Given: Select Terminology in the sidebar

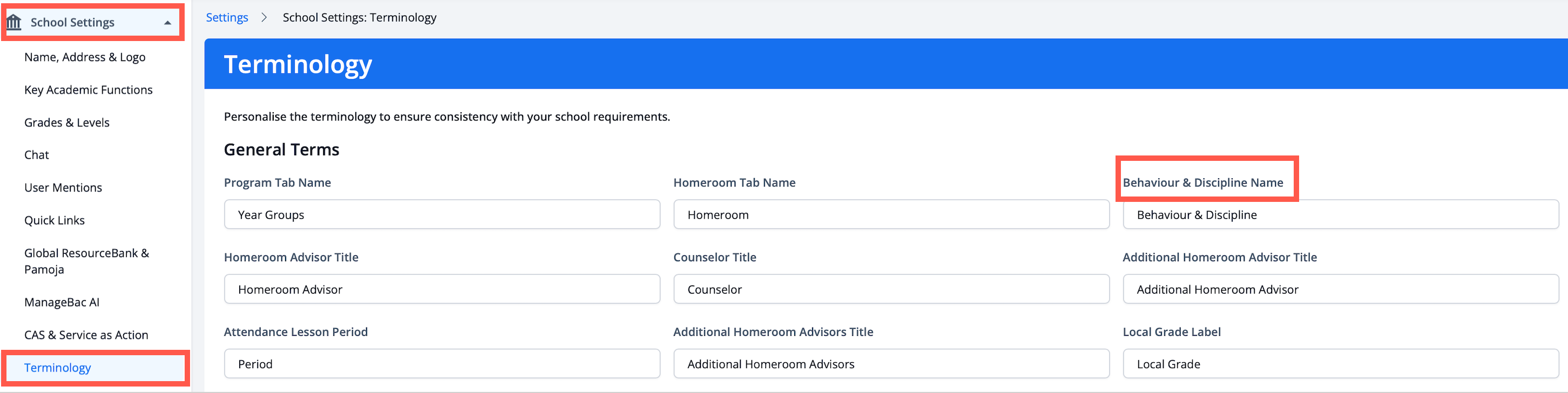Looking at the screenshot, I should click(57, 368).
